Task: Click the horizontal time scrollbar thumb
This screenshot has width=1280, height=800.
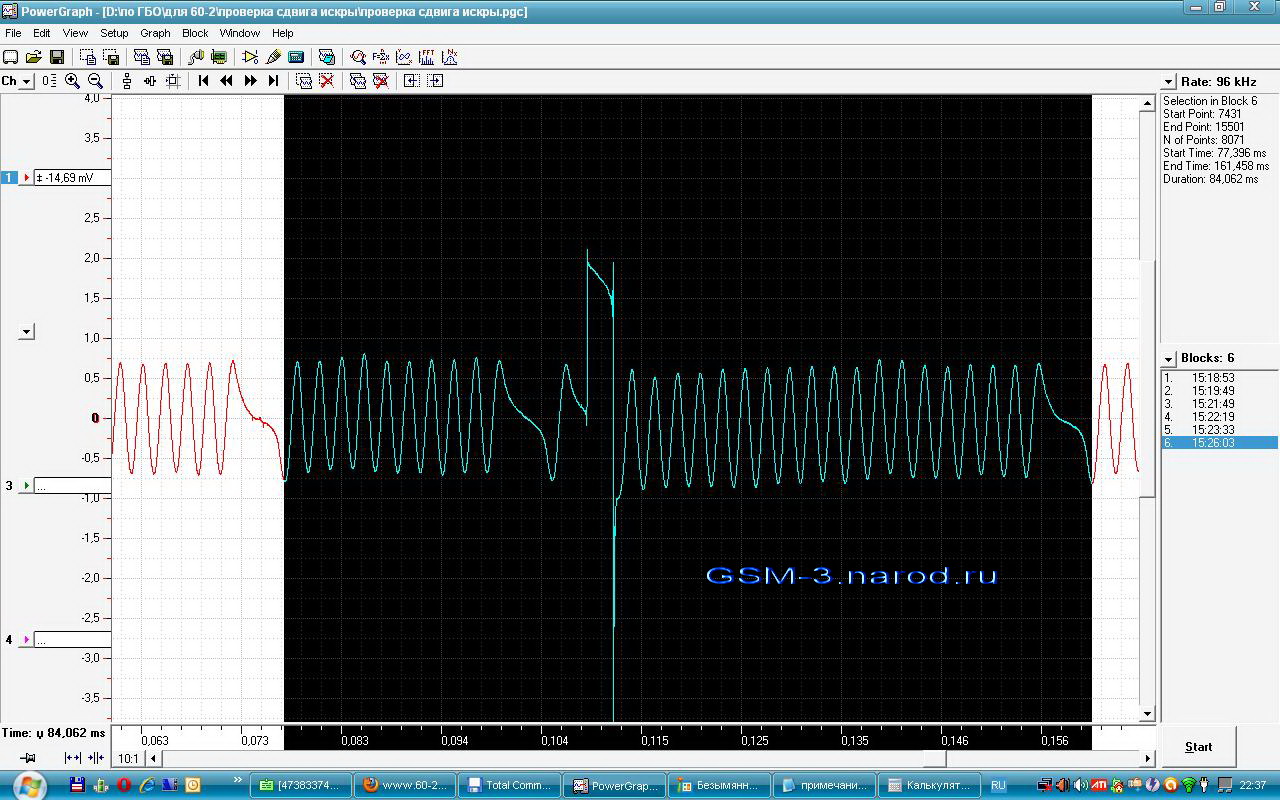Action: (934, 759)
